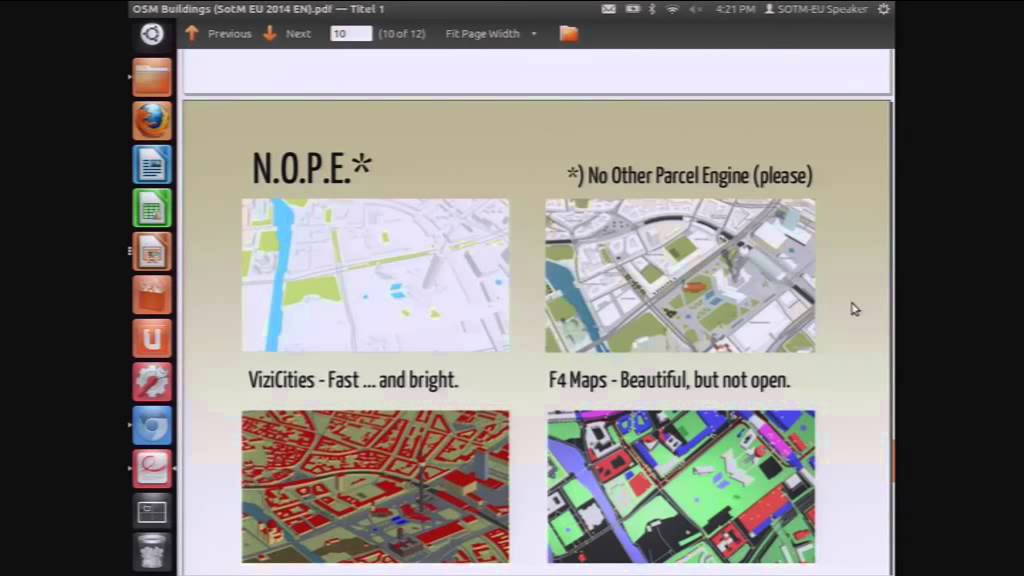Click the F4 Maps screenshot
This screenshot has height=576, width=1024.
tap(680, 276)
